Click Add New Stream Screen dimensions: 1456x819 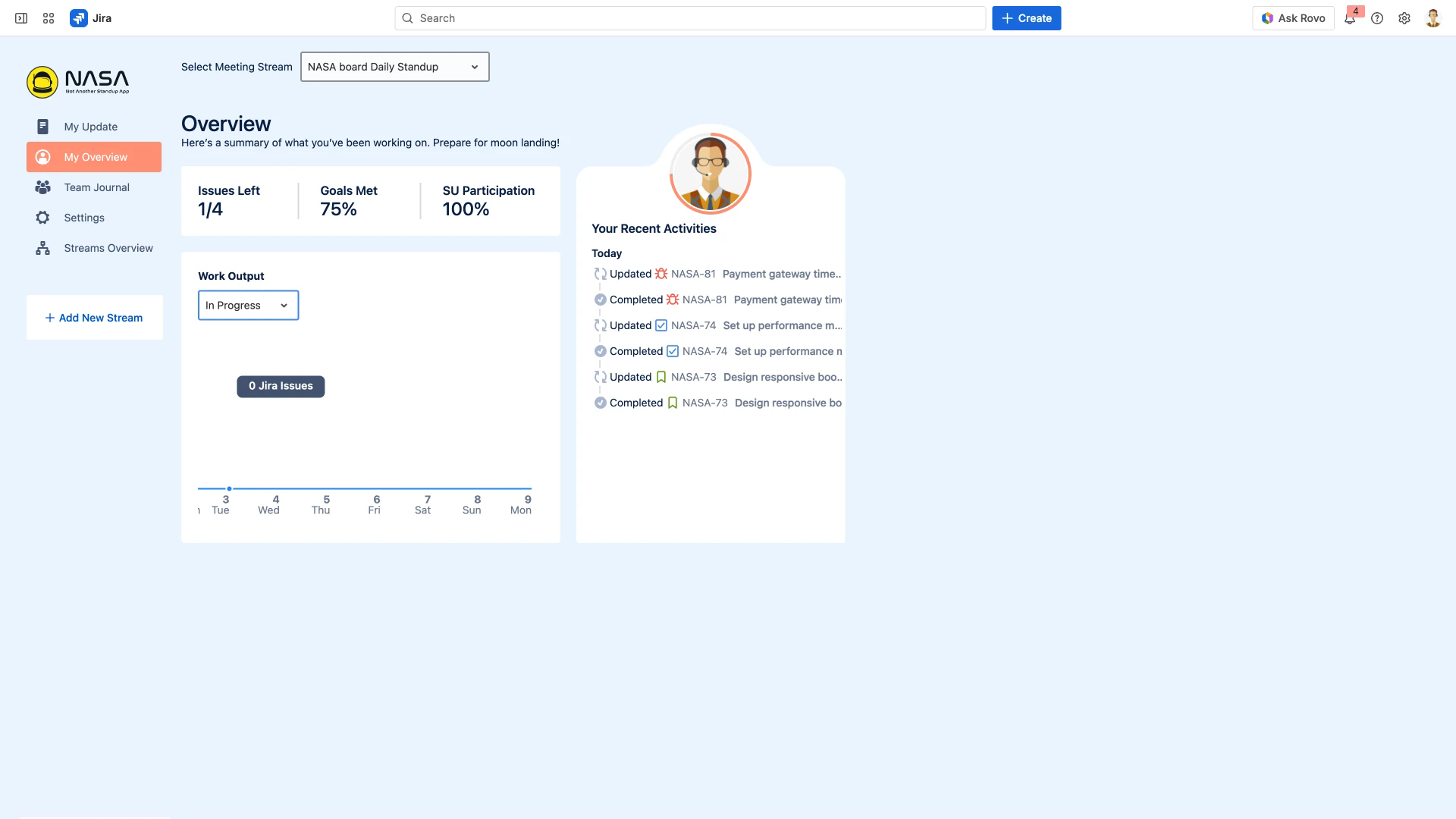(x=94, y=317)
